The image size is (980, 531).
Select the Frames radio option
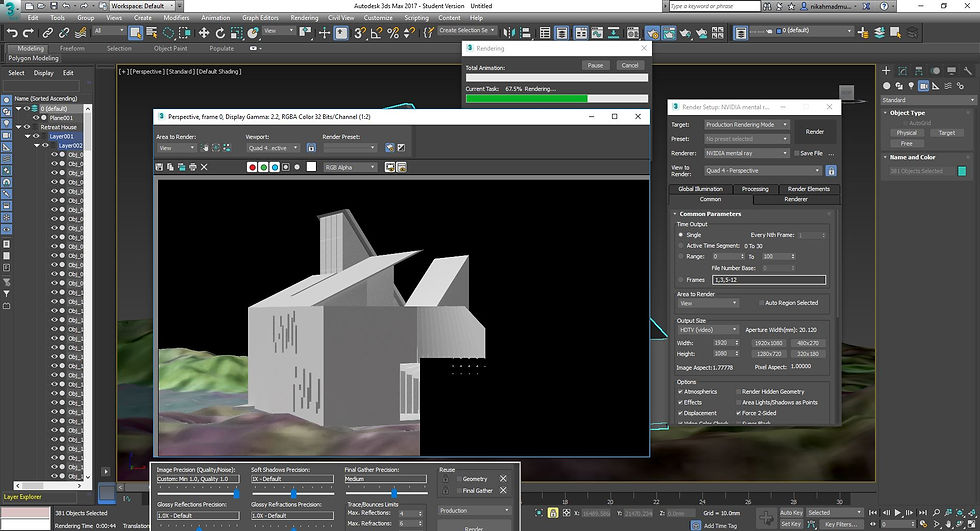pyautogui.click(x=681, y=280)
